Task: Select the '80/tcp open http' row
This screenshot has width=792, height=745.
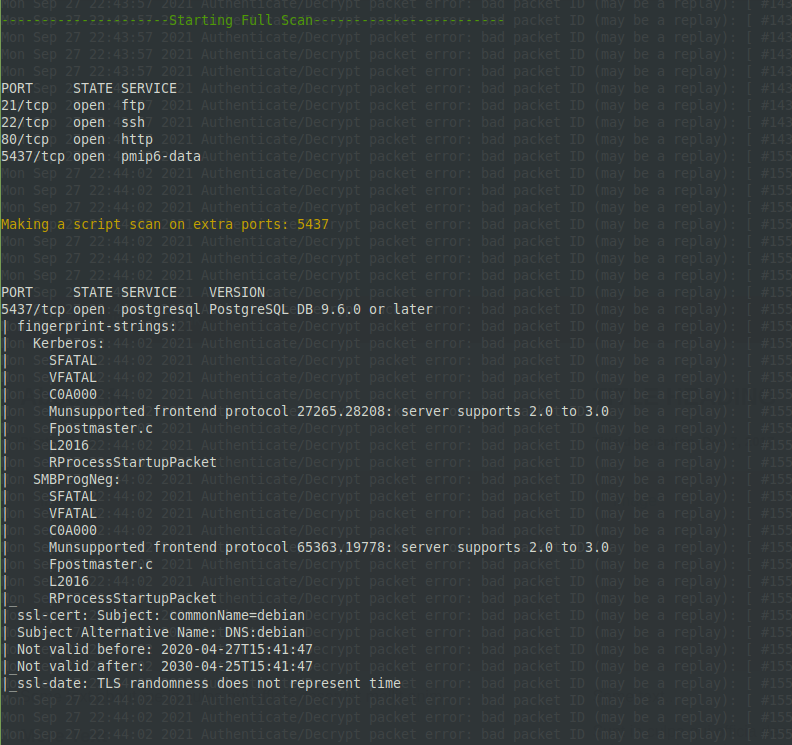Action: coord(77,139)
